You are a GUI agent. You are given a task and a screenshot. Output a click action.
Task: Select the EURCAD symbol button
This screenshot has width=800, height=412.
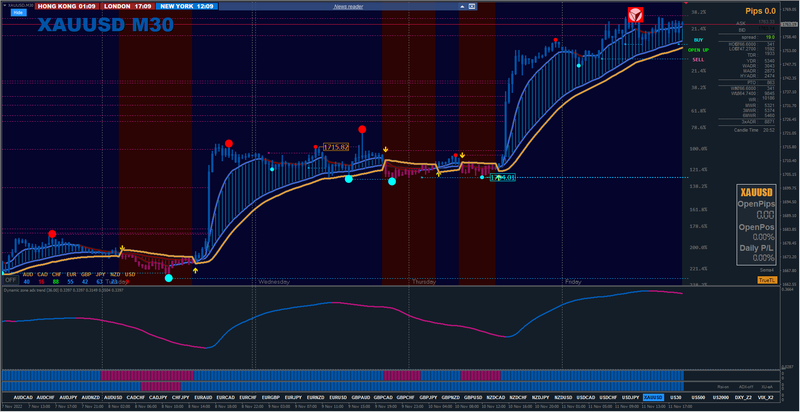click(226, 397)
